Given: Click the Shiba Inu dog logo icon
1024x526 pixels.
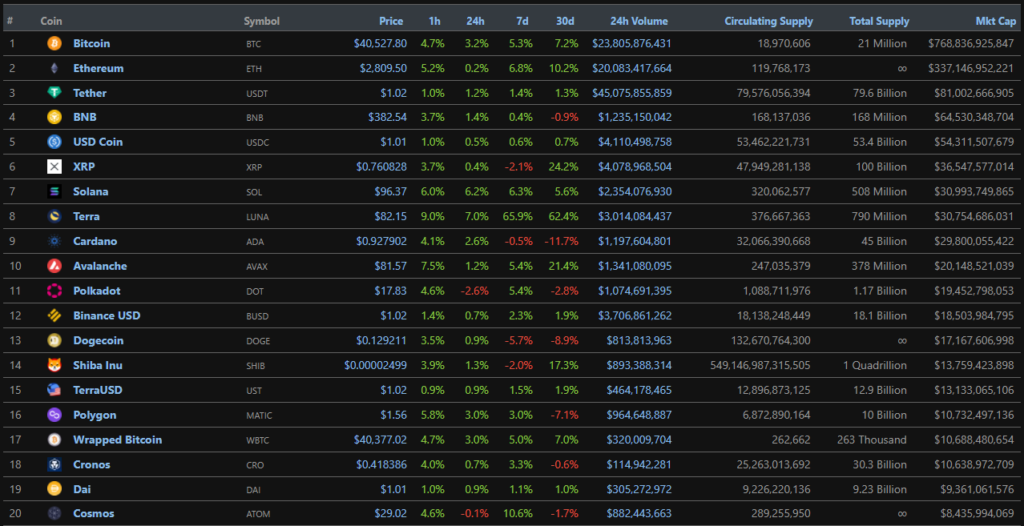Looking at the screenshot, I should [x=54, y=365].
